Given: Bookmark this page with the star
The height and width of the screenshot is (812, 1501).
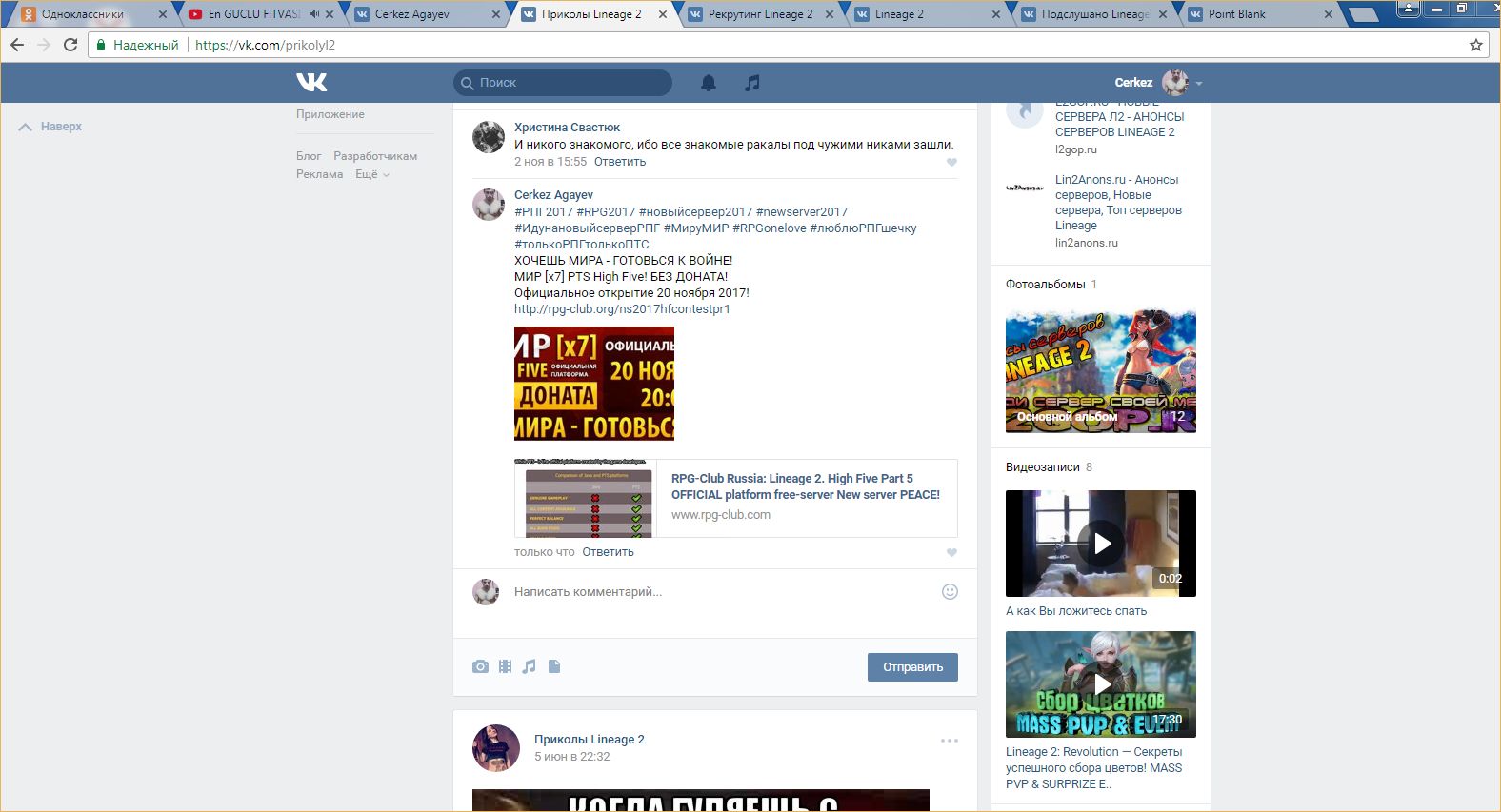Looking at the screenshot, I should [x=1476, y=45].
